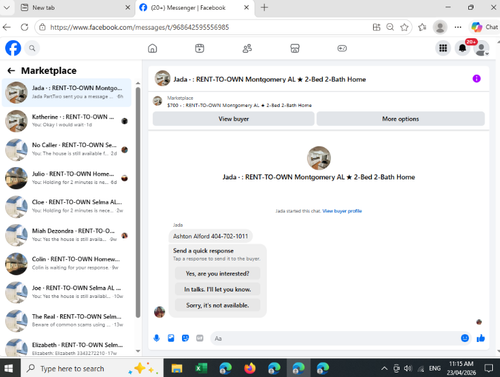Open Katherine RENT-TO-OWN conversation

pos(67,121)
